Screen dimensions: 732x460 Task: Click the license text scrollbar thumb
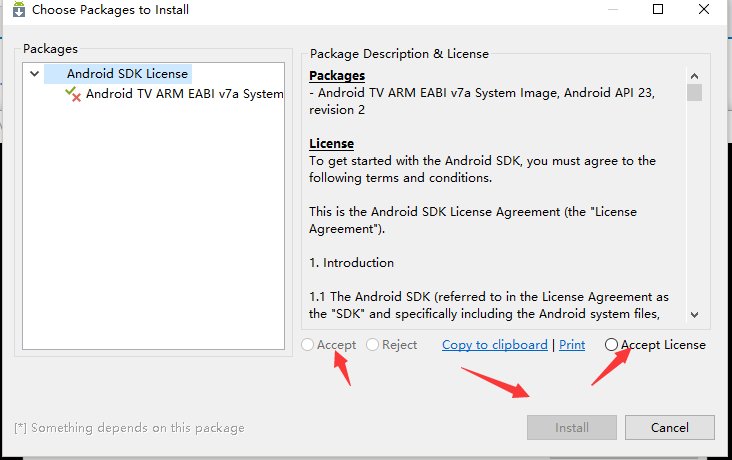(x=694, y=92)
